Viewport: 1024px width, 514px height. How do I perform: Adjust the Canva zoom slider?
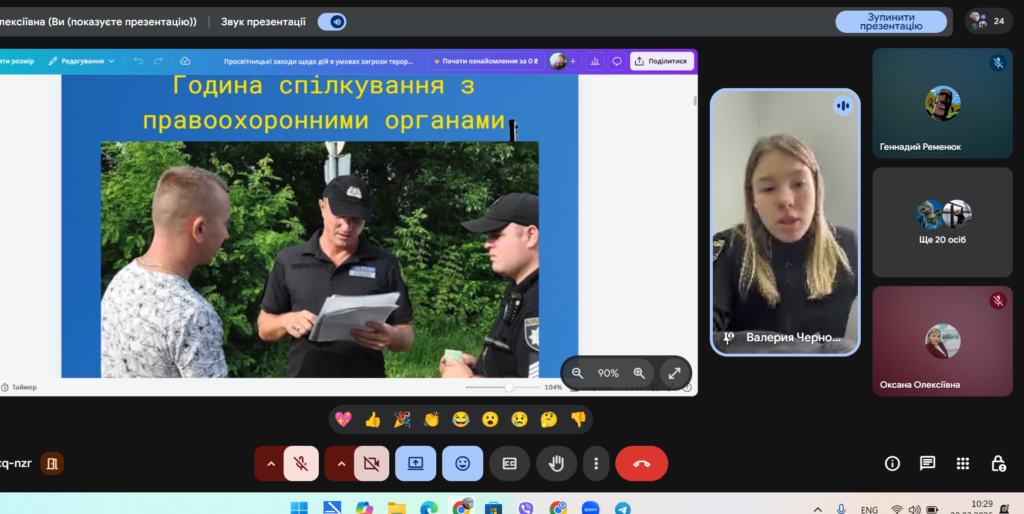508,387
